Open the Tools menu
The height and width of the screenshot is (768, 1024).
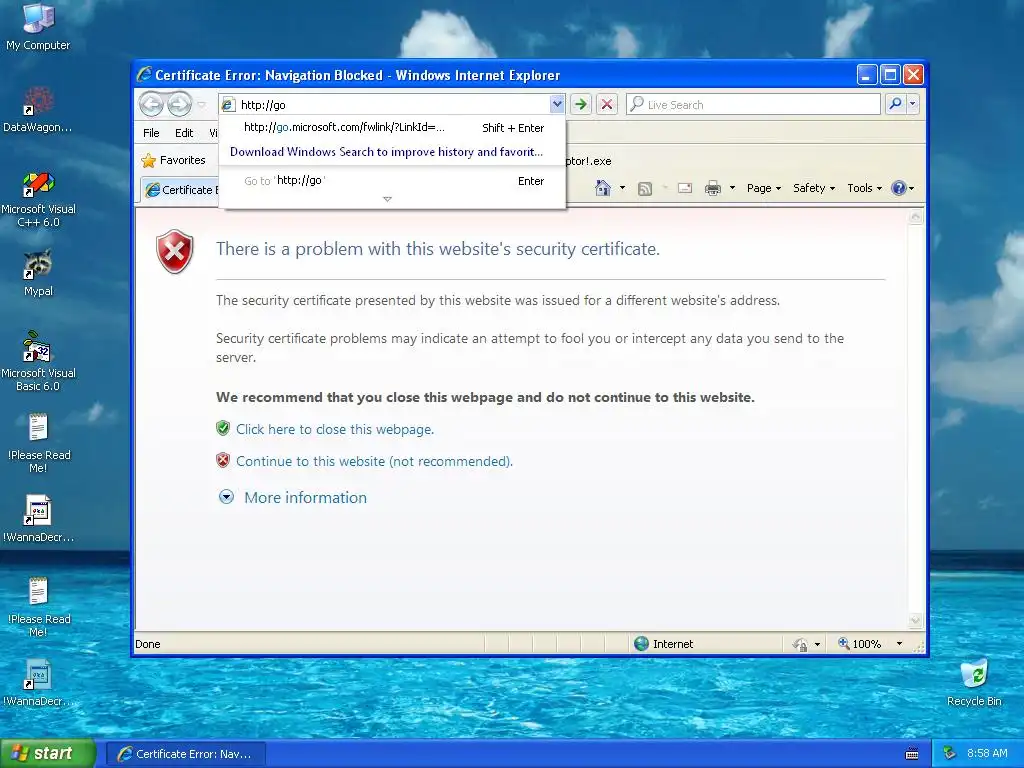tap(864, 188)
